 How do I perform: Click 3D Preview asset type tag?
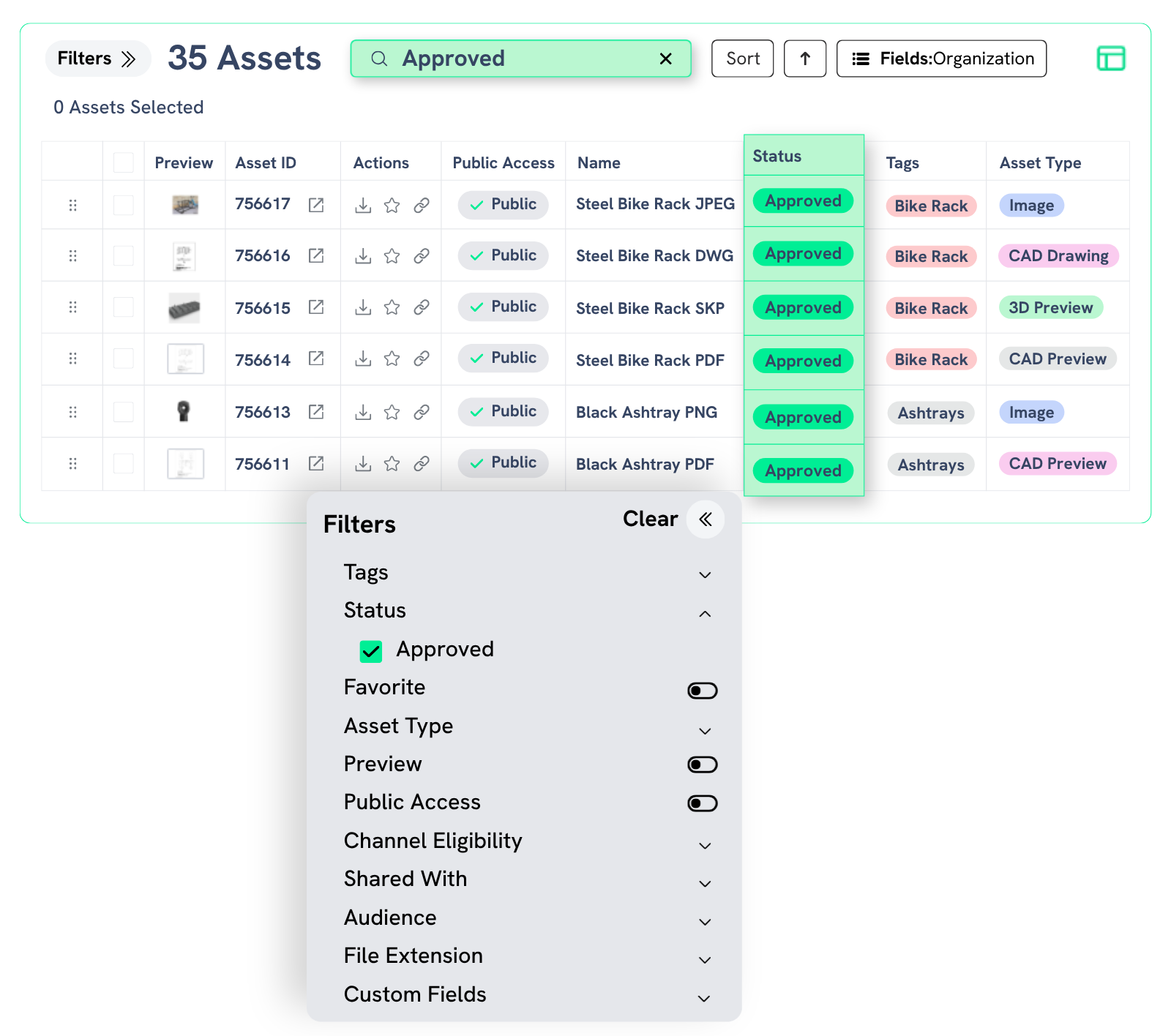click(1051, 307)
